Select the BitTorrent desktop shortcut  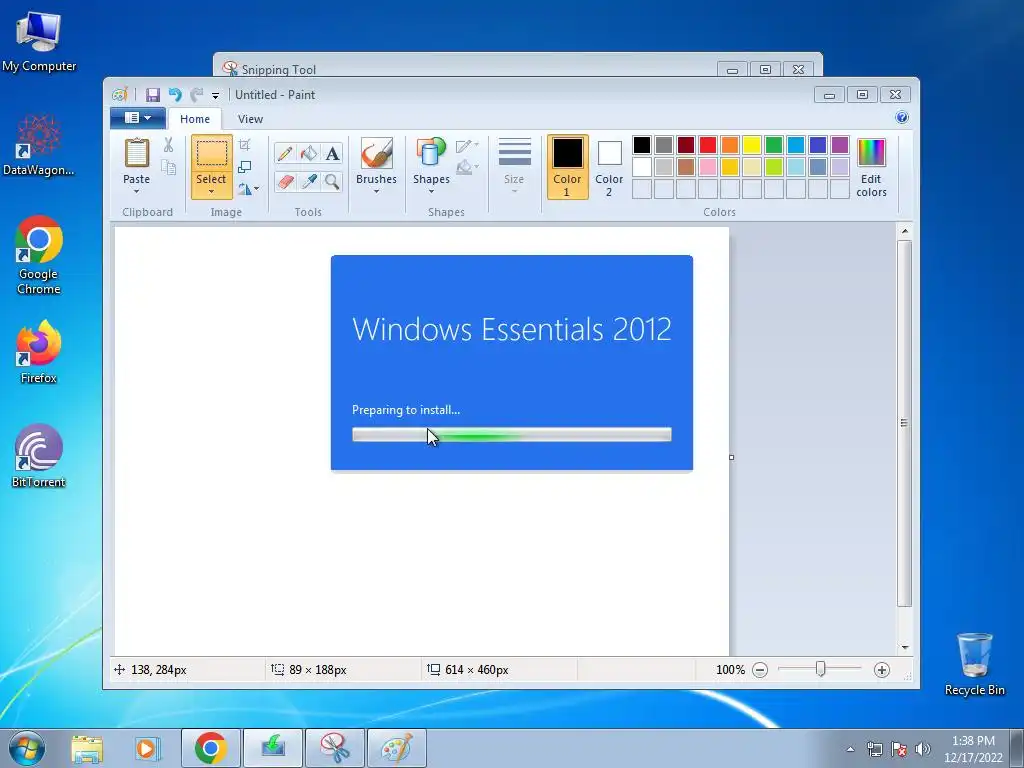pyautogui.click(x=39, y=456)
